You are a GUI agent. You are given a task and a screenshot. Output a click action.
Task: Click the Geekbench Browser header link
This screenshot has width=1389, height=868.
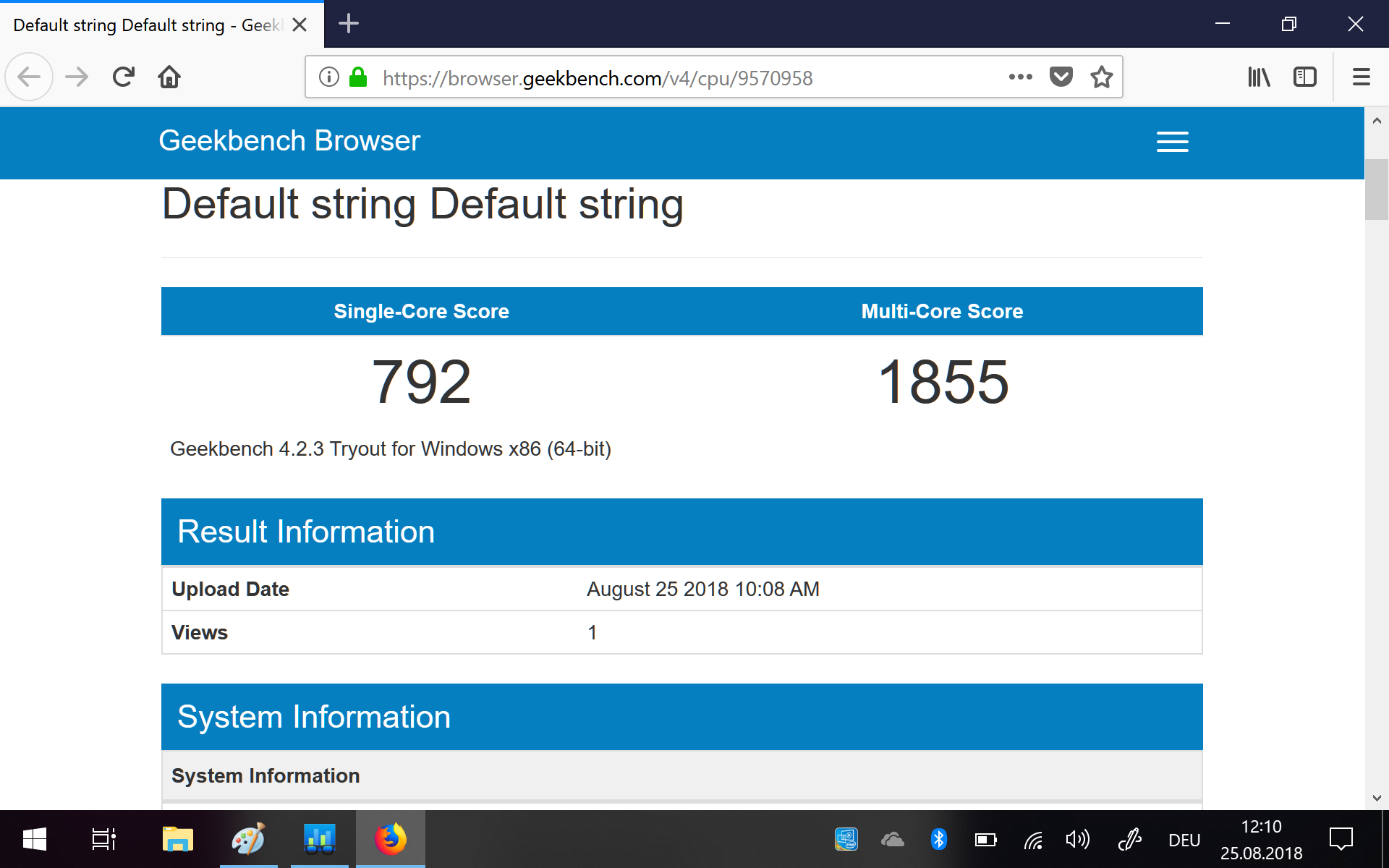click(x=289, y=141)
